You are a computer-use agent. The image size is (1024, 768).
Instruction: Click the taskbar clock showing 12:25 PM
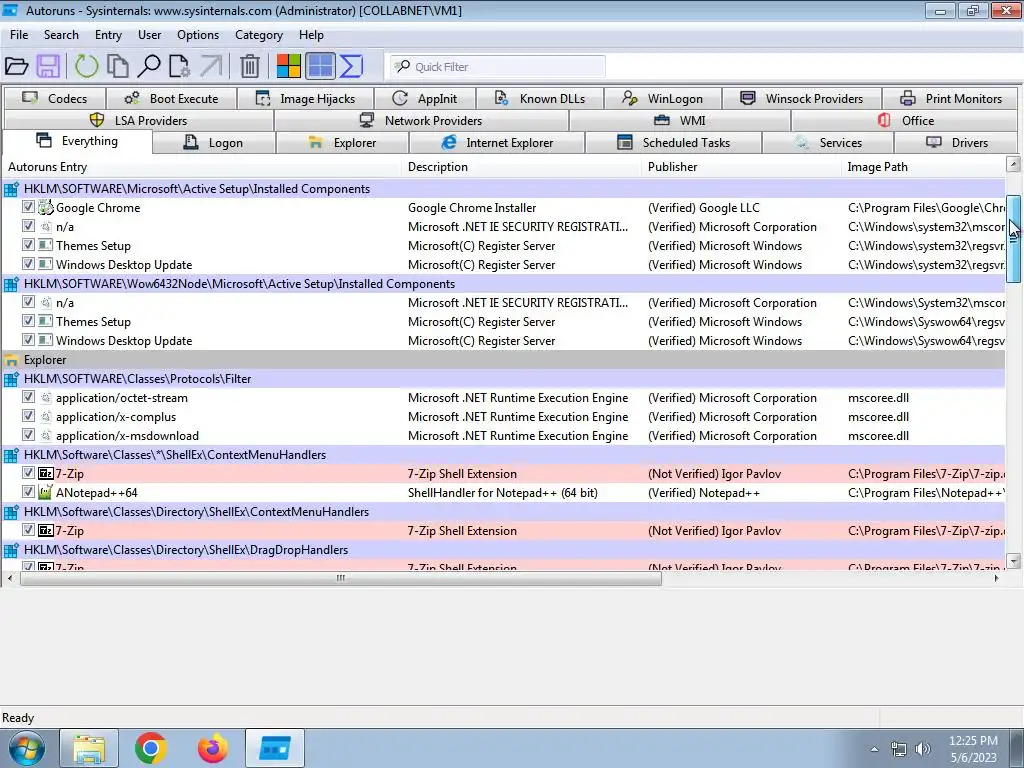[x=973, y=741]
